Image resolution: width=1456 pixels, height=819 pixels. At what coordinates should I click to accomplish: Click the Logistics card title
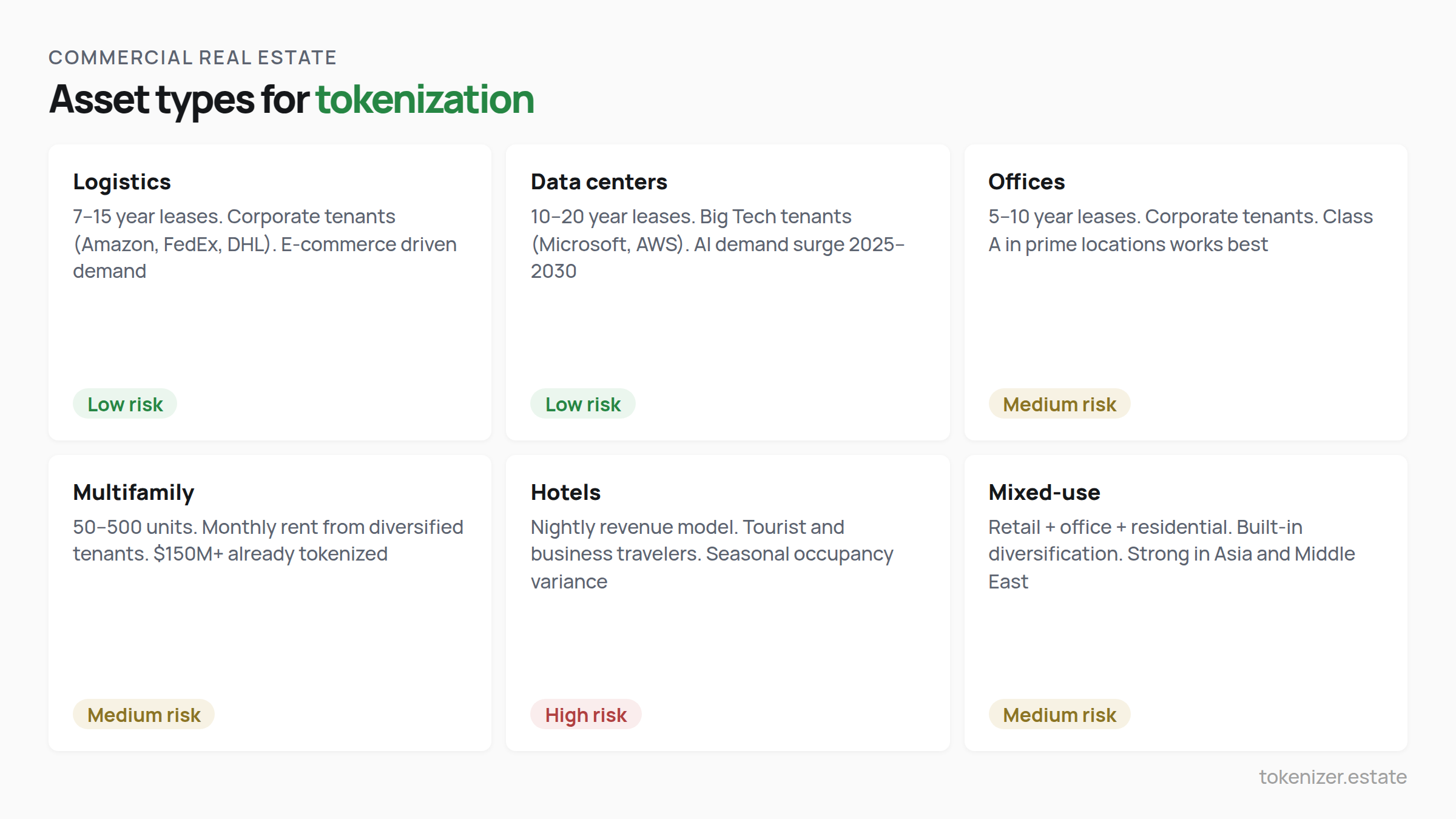tap(121, 181)
